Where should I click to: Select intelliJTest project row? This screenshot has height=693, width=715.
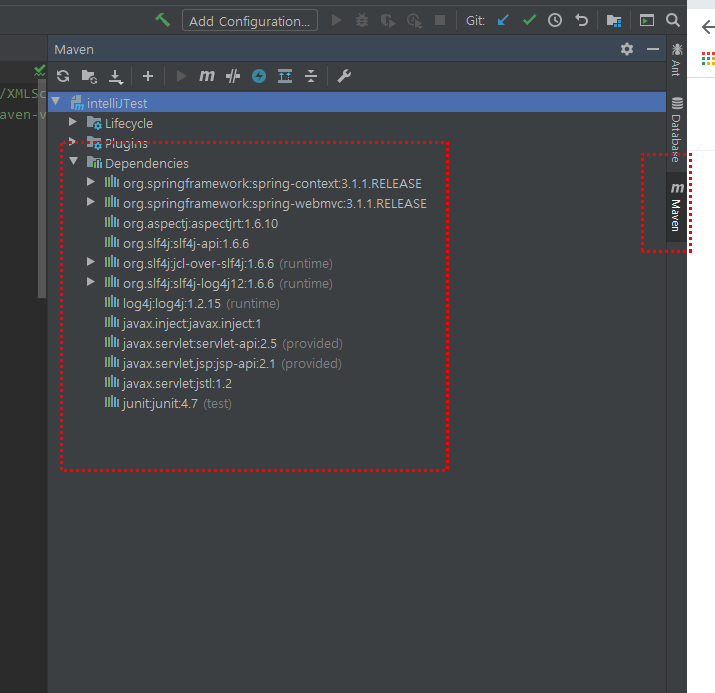(x=357, y=102)
